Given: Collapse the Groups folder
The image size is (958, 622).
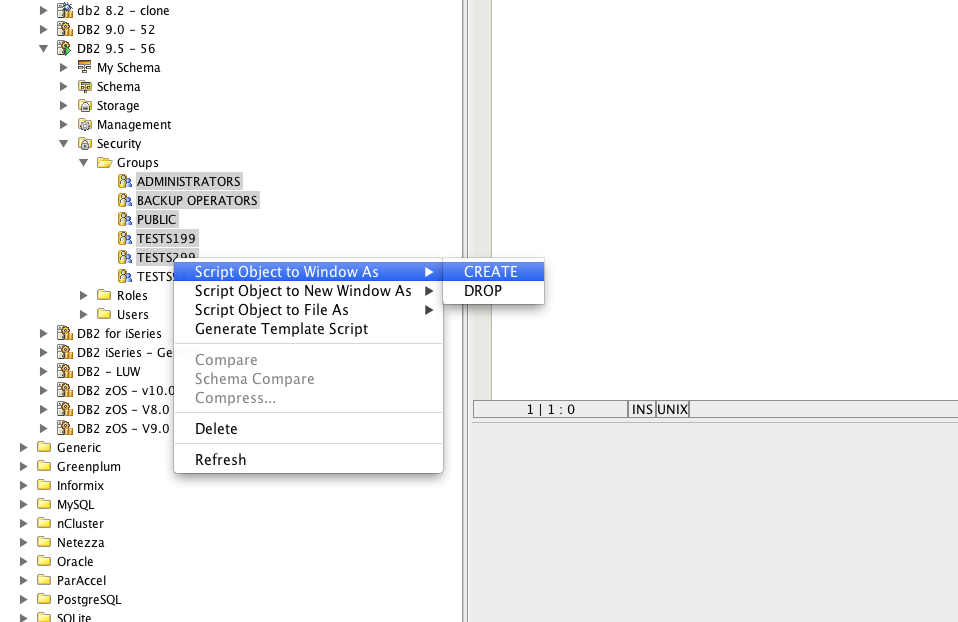Looking at the screenshot, I should [84, 163].
